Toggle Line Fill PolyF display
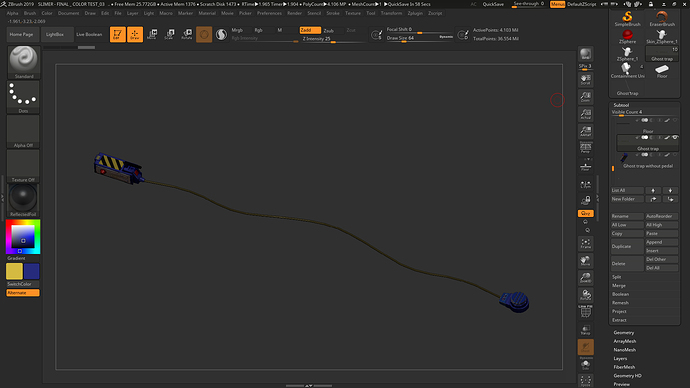This screenshot has width=690, height=388. tap(585, 311)
